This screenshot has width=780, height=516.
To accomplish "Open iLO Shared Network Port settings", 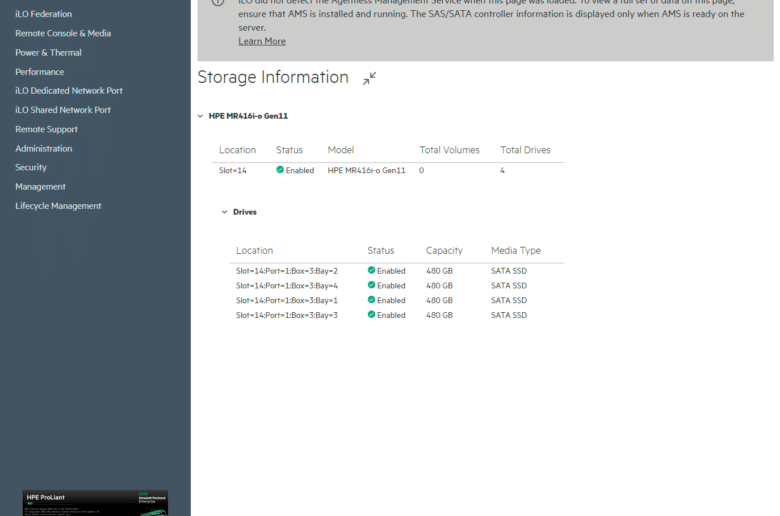I will [63, 110].
